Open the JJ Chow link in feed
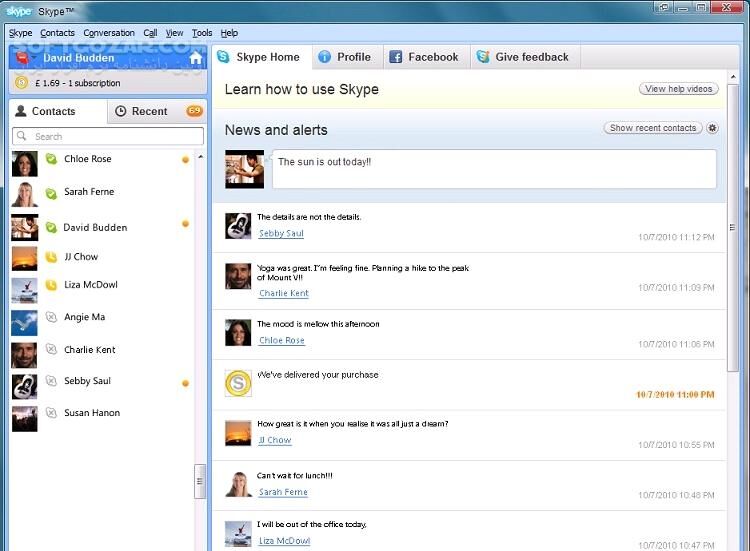 pyautogui.click(x=275, y=440)
